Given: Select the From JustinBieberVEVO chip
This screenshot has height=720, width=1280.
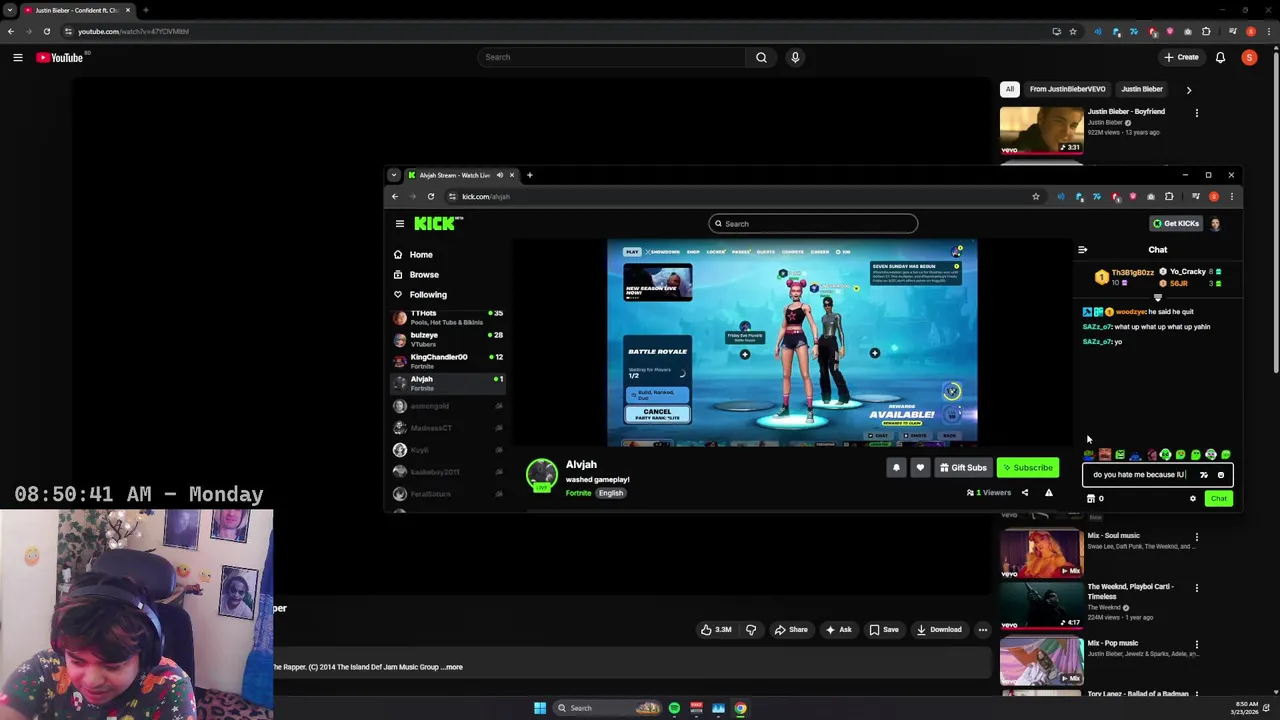Looking at the screenshot, I should 1067,89.
